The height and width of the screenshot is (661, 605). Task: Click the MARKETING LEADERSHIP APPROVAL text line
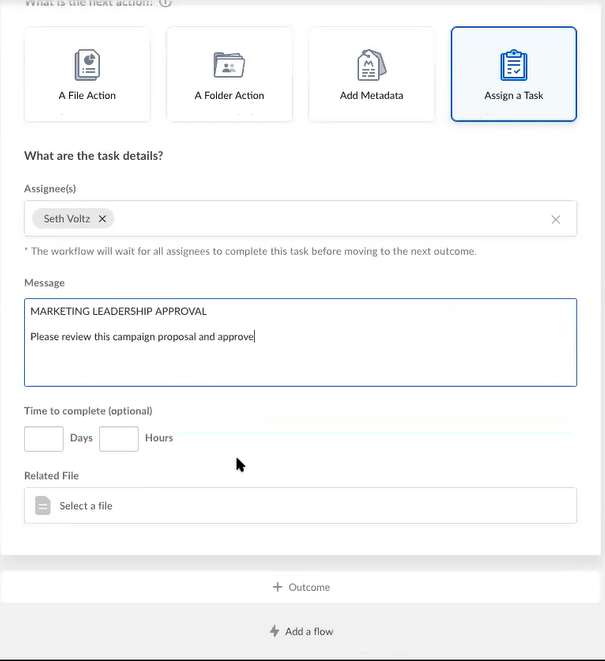[118, 311]
